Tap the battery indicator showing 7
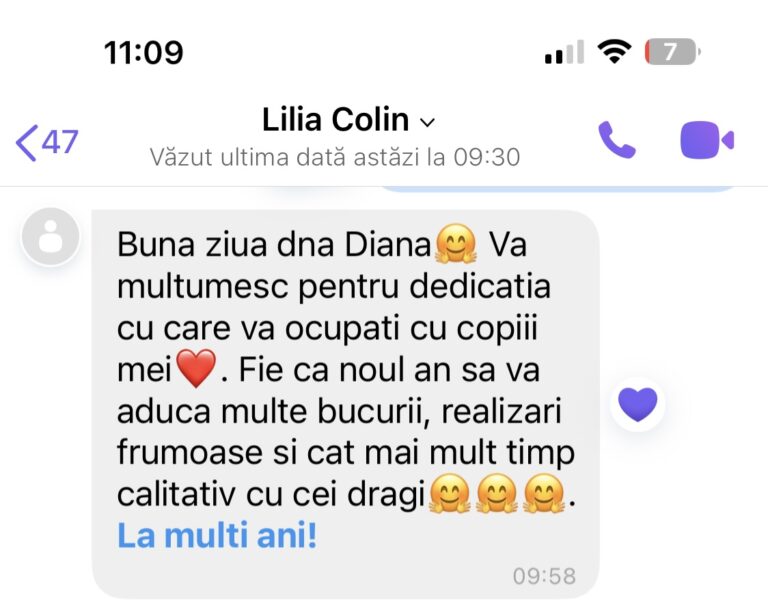 (x=672, y=51)
